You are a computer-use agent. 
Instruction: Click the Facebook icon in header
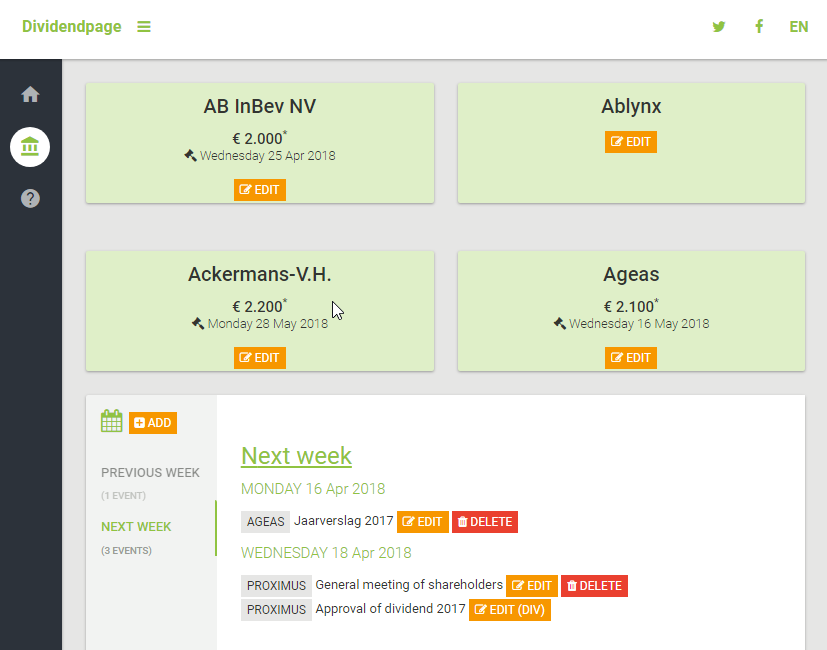(x=759, y=27)
